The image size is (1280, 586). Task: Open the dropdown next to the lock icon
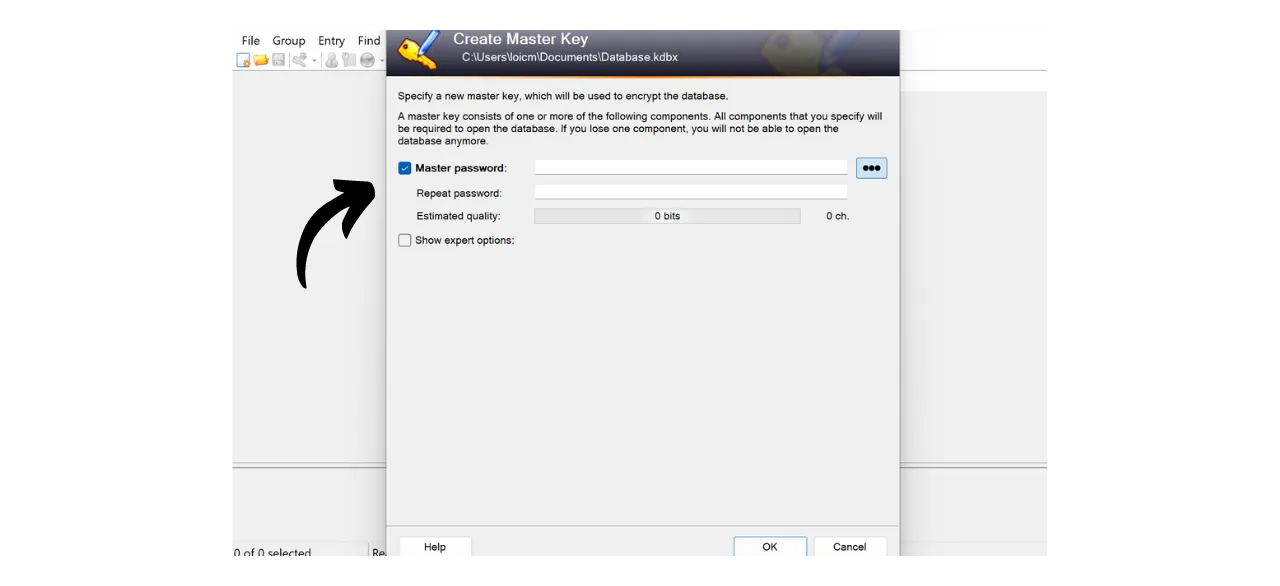[x=314, y=60]
